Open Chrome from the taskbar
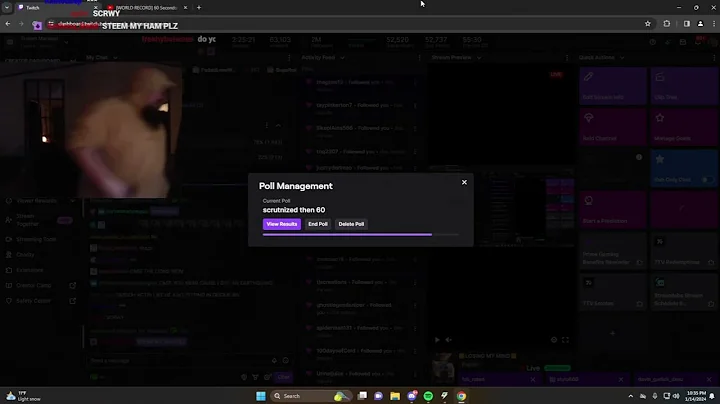Screen dimensions: 720x404 (x=461, y=396)
